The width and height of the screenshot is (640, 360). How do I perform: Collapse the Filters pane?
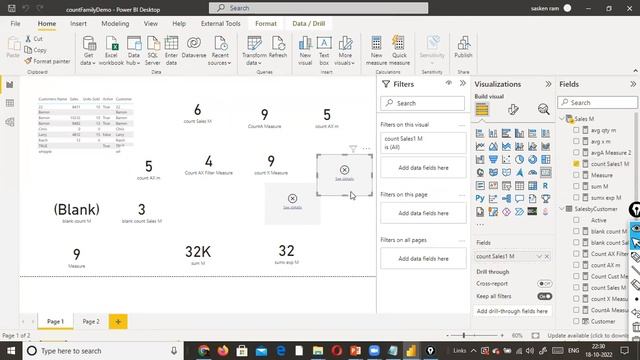pyautogui.click(x=462, y=84)
